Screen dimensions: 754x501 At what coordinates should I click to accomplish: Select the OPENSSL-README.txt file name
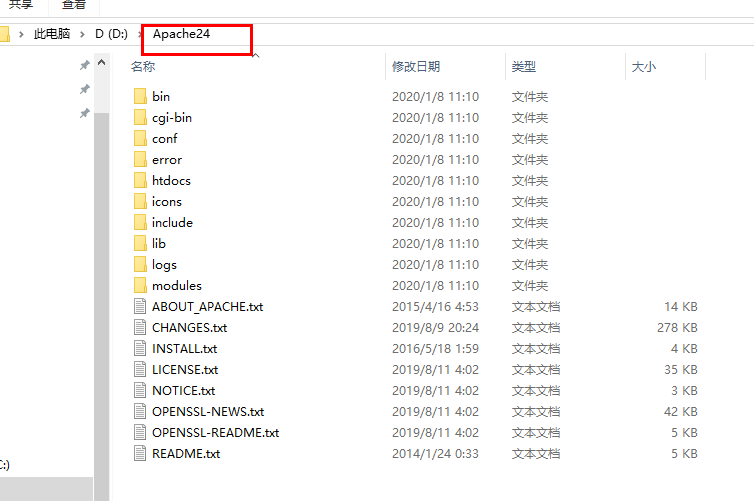click(215, 432)
